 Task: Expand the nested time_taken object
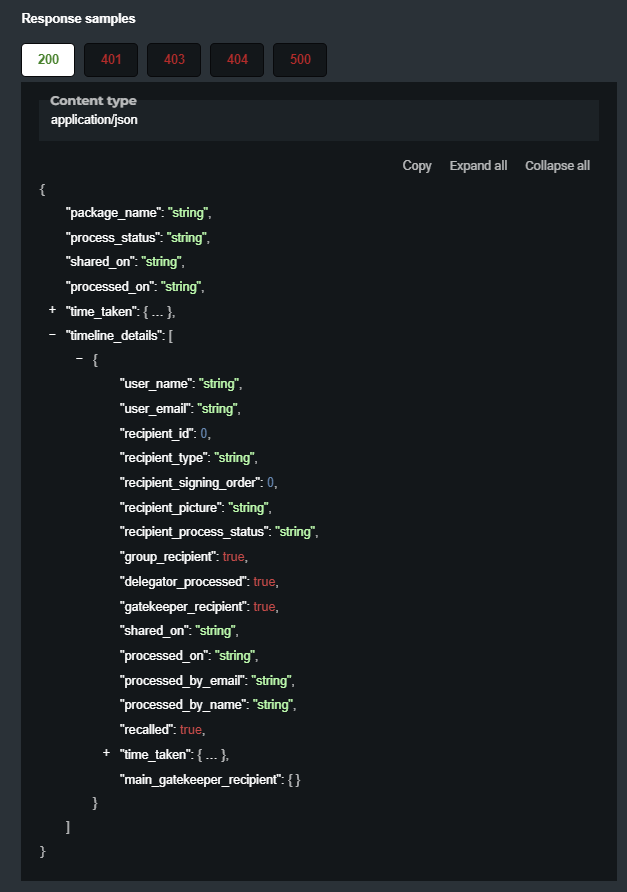106,753
